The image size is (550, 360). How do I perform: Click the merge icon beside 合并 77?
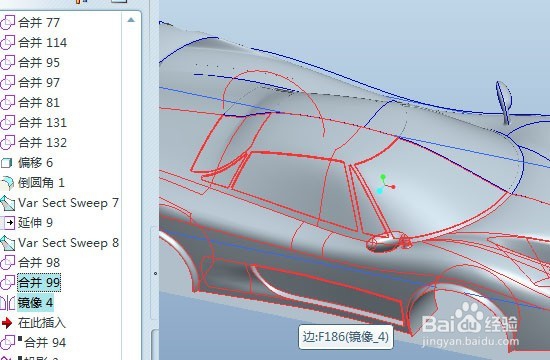pyautogui.click(x=7, y=23)
